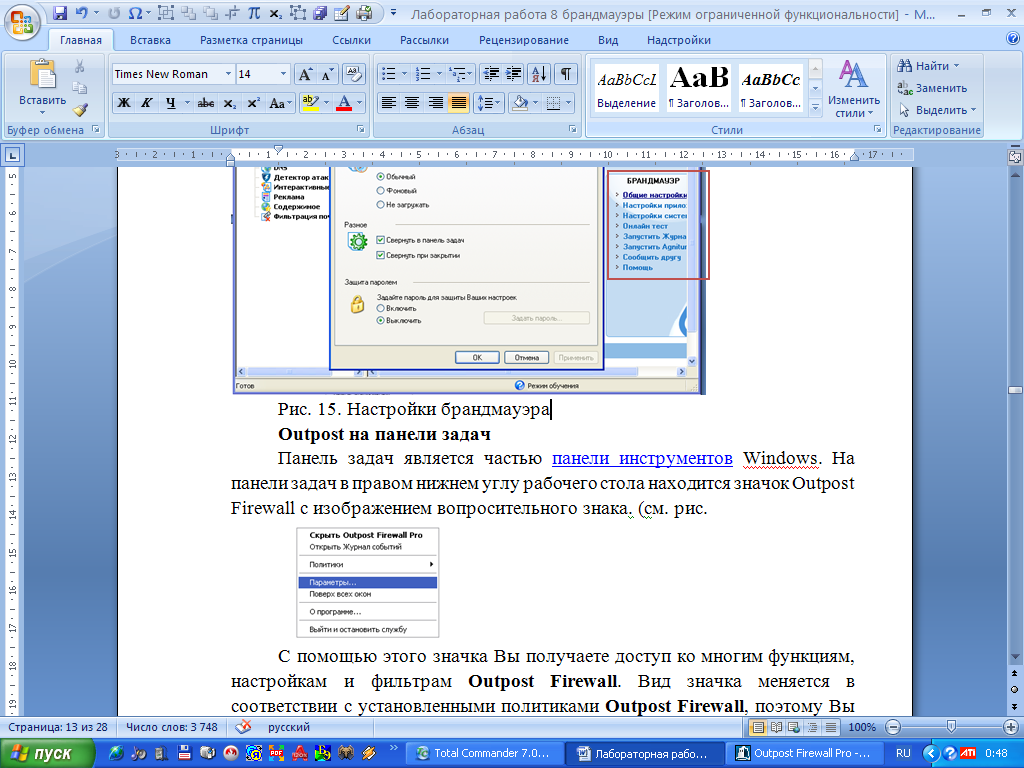1024x768 pixels.
Task: Switch to the Вставка tab
Action: [x=150, y=40]
